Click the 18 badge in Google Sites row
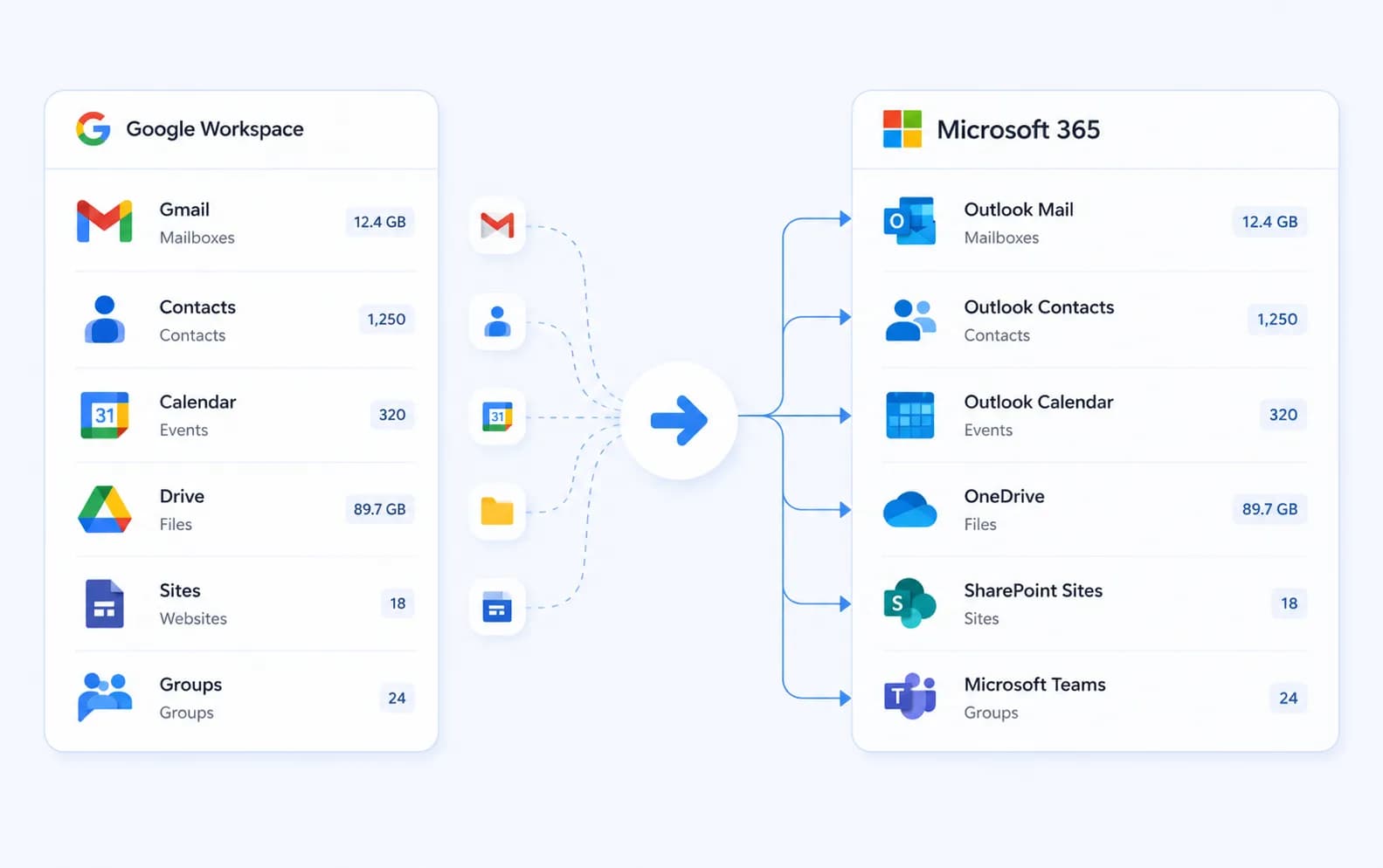The height and width of the screenshot is (868, 1383). (x=398, y=603)
